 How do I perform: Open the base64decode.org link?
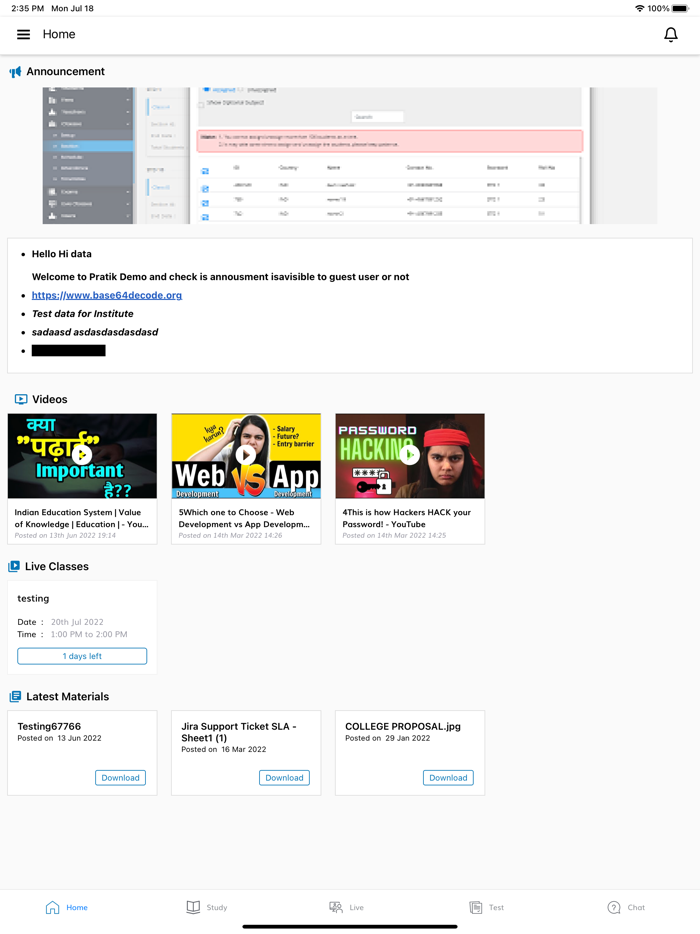[x=107, y=295]
